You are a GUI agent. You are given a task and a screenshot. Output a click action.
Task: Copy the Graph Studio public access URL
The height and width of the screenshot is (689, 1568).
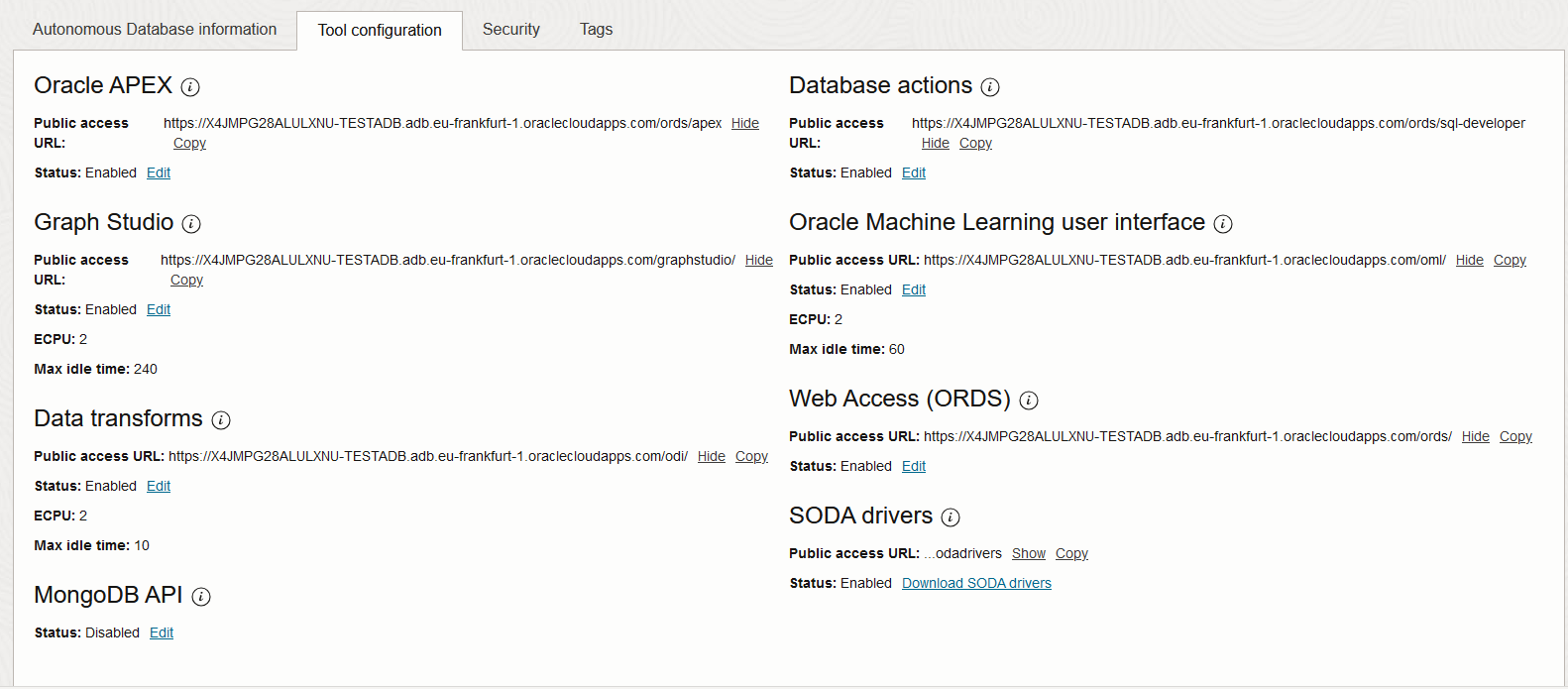click(186, 280)
